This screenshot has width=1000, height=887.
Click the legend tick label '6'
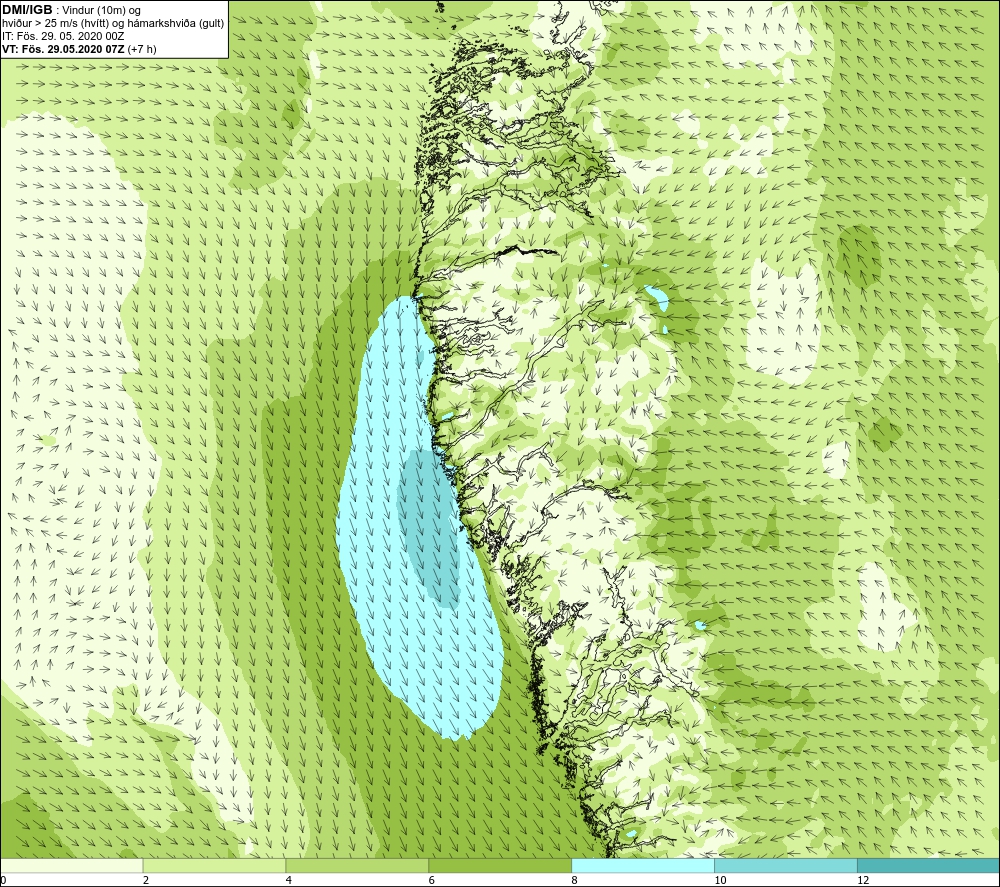[x=432, y=880]
